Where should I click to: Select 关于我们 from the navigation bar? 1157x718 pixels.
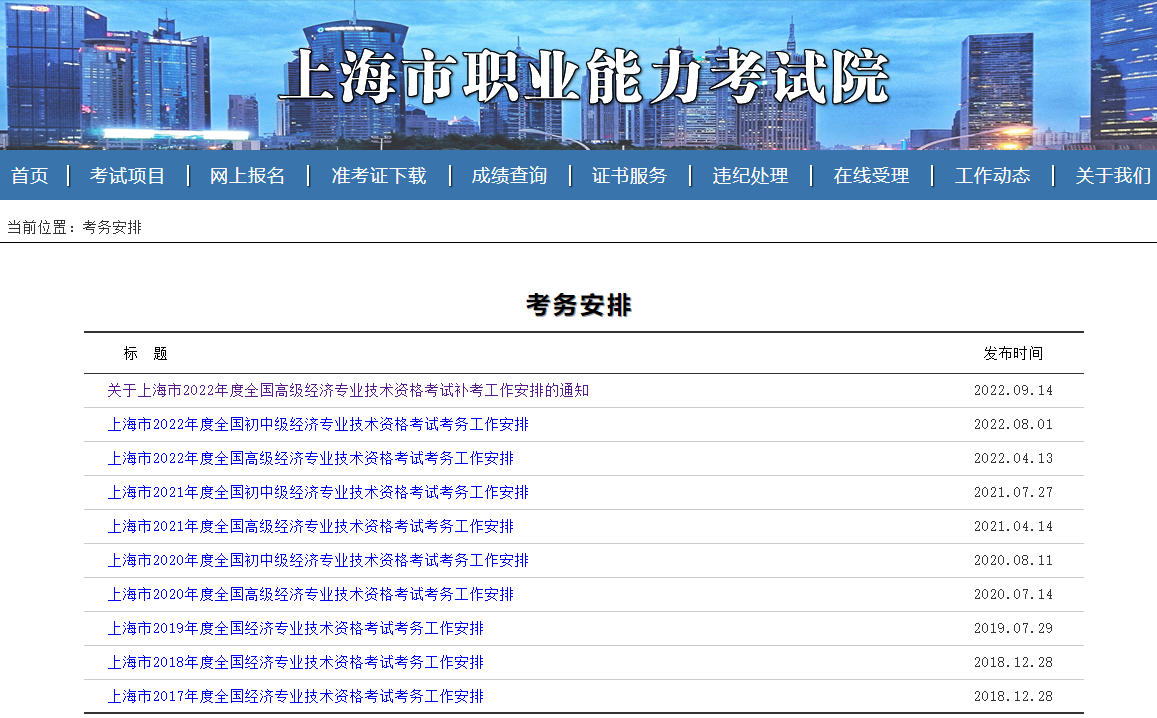click(x=1112, y=175)
